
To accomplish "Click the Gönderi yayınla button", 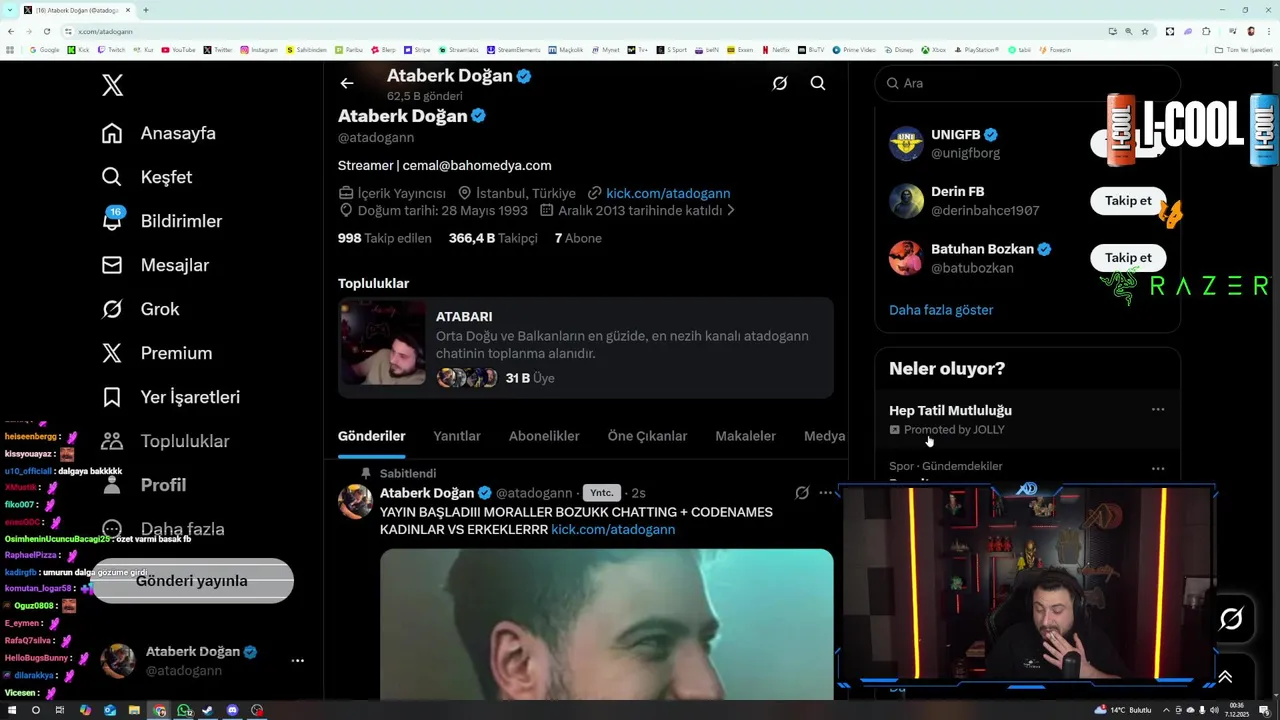I will (192, 581).
